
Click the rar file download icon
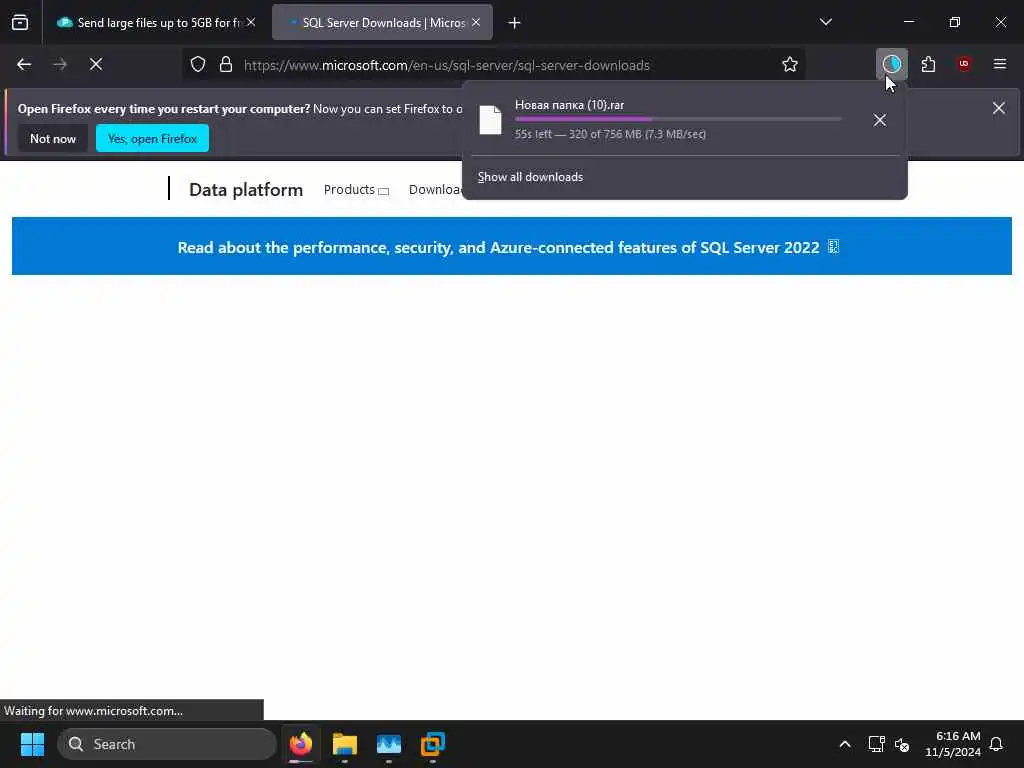[490, 120]
